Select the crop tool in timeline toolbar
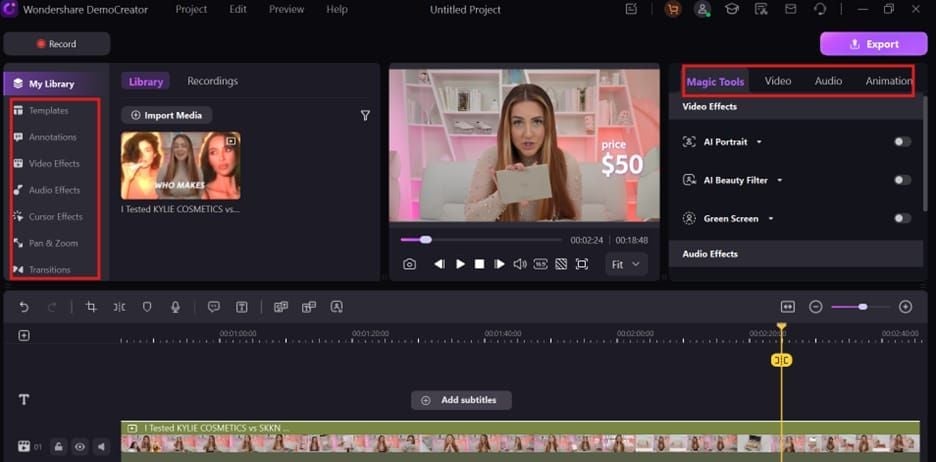Image resolution: width=936 pixels, height=462 pixels. (x=91, y=307)
